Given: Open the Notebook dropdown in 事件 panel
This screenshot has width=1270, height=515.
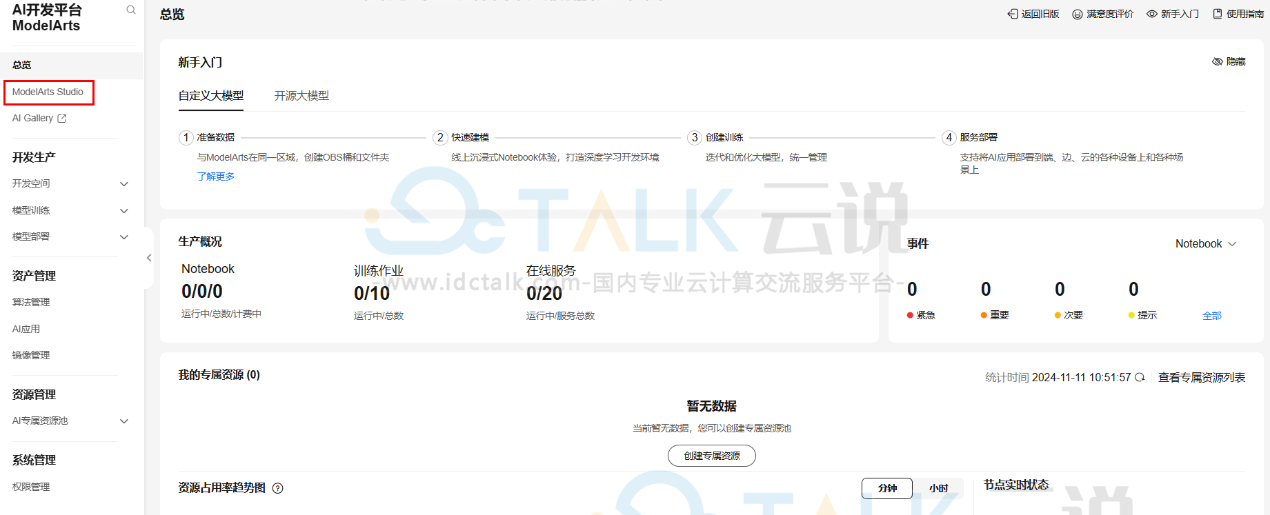Looking at the screenshot, I should (x=1206, y=244).
